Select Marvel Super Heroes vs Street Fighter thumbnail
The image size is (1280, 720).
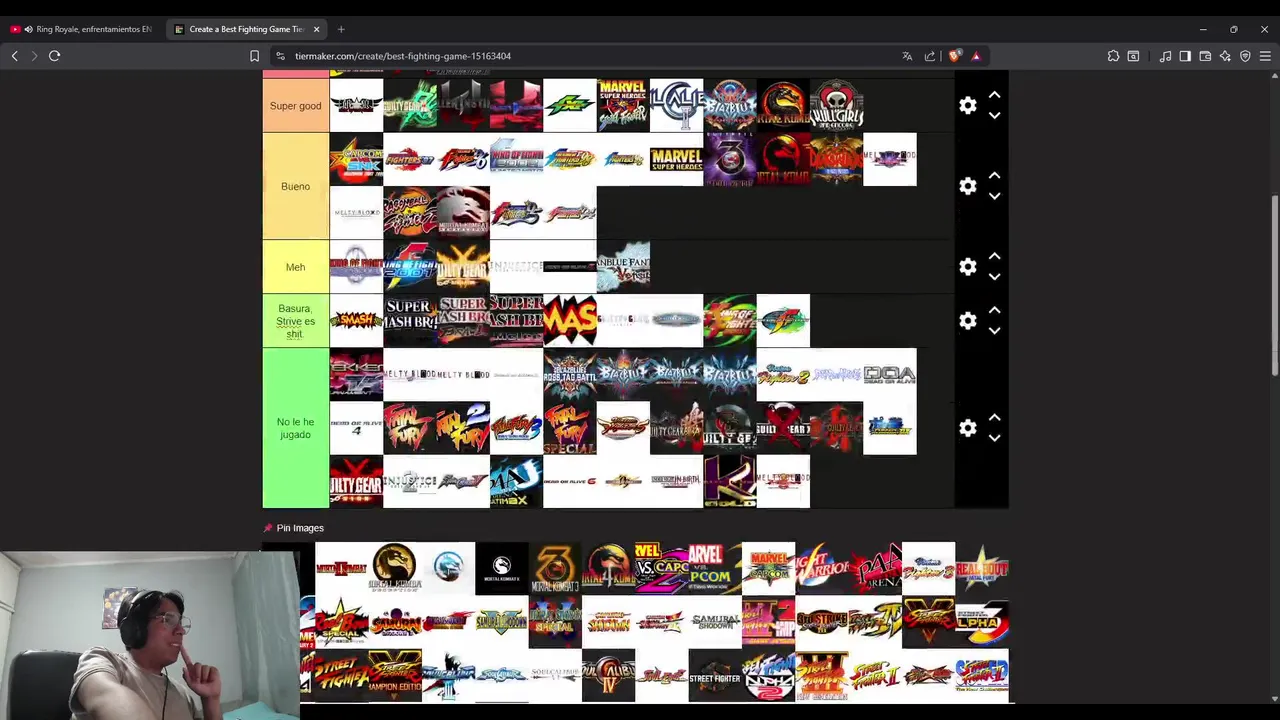(x=623, y=105)
